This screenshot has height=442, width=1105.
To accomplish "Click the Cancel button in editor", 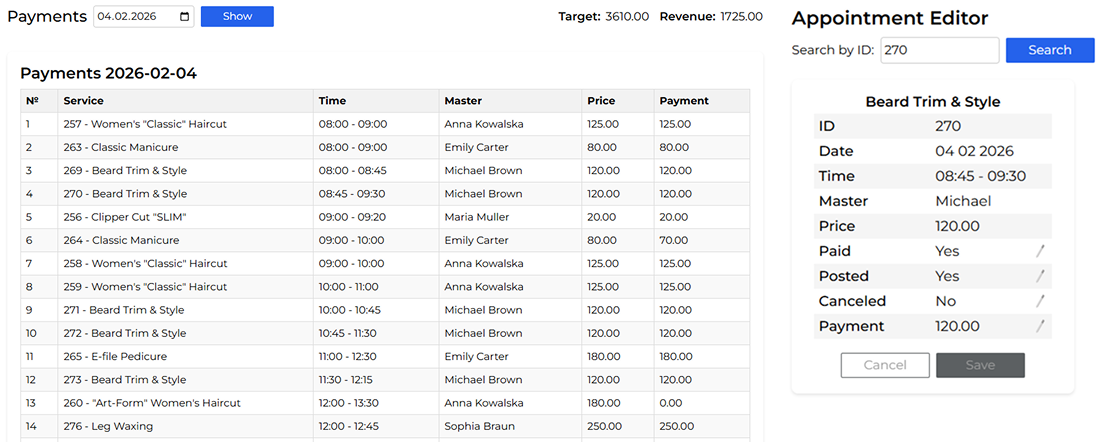I will tap(885, 365).
